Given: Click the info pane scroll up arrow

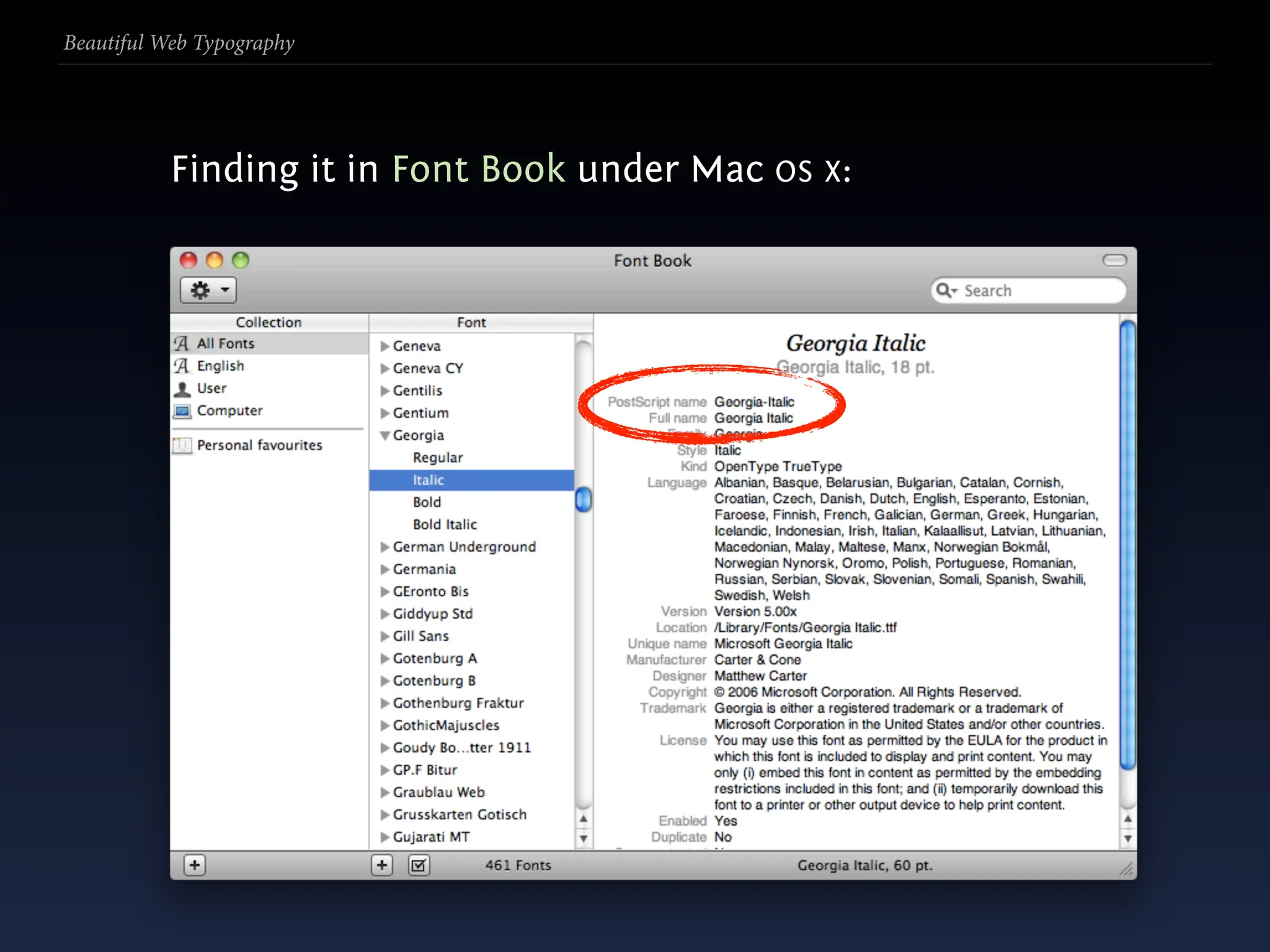Looking at the screenshot, I should tap(1128, 819).
